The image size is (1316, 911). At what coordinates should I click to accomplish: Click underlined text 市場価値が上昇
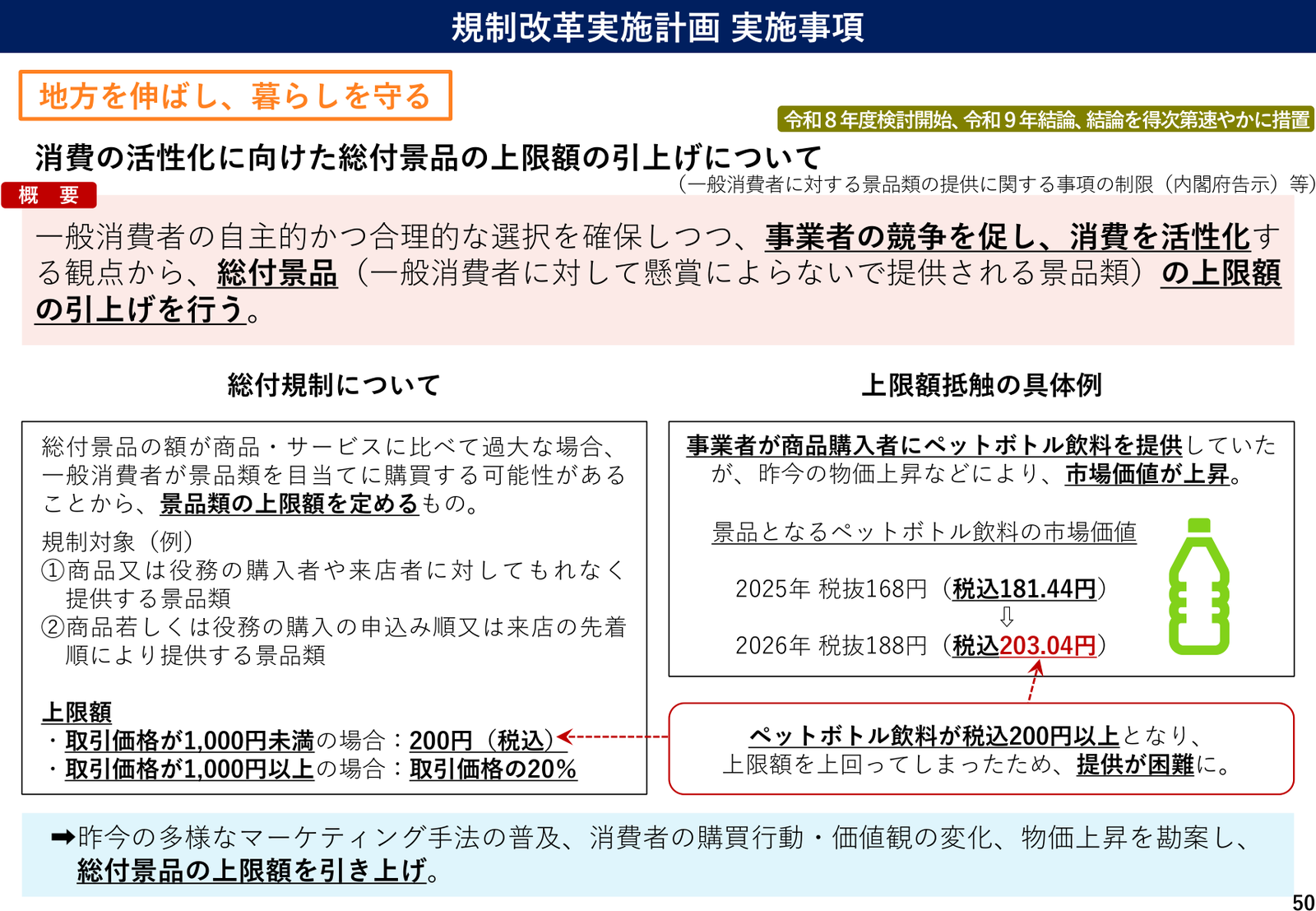(1147, 474)
